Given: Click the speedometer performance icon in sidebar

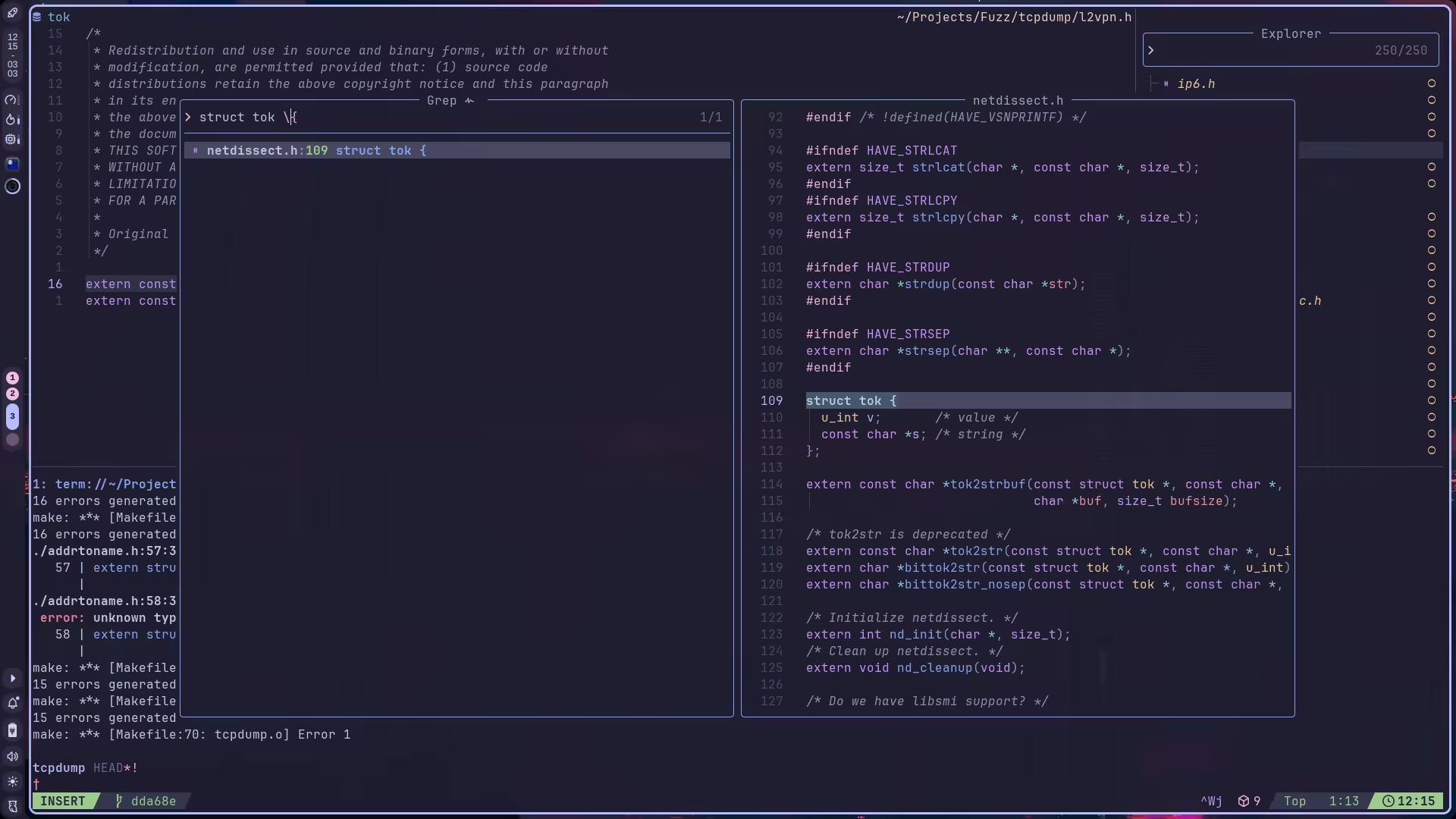Looking at the screenshot, I should pos(11,100).
